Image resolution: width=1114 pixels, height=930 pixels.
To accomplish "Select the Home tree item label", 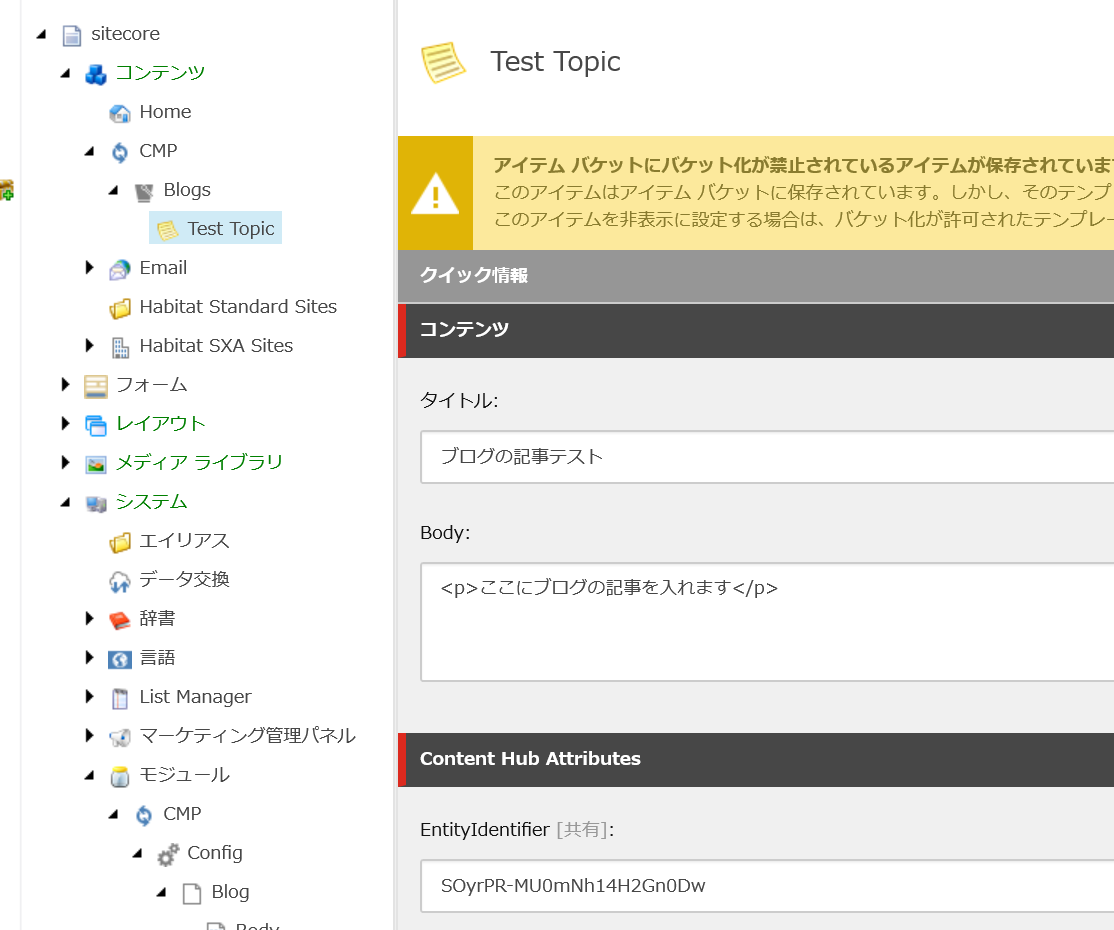I will [x=166, y=112].
